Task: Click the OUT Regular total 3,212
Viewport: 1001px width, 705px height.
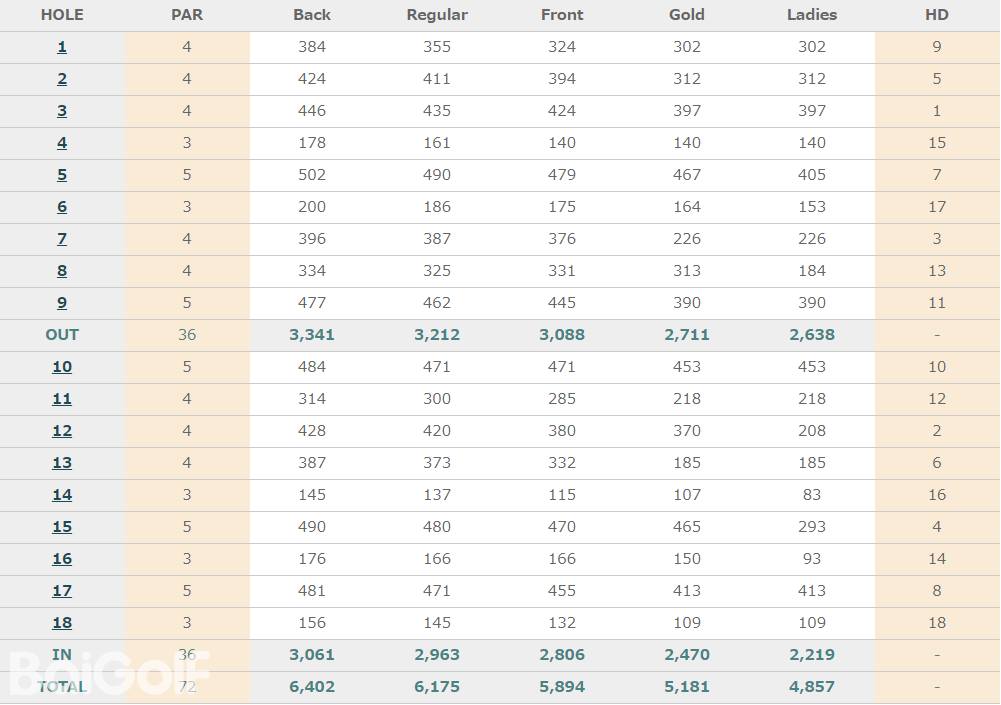Action: click(437, 335)
